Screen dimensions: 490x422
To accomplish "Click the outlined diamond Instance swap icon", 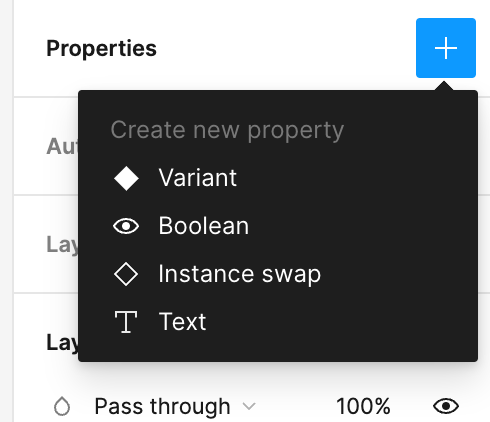I will [126, 274].
